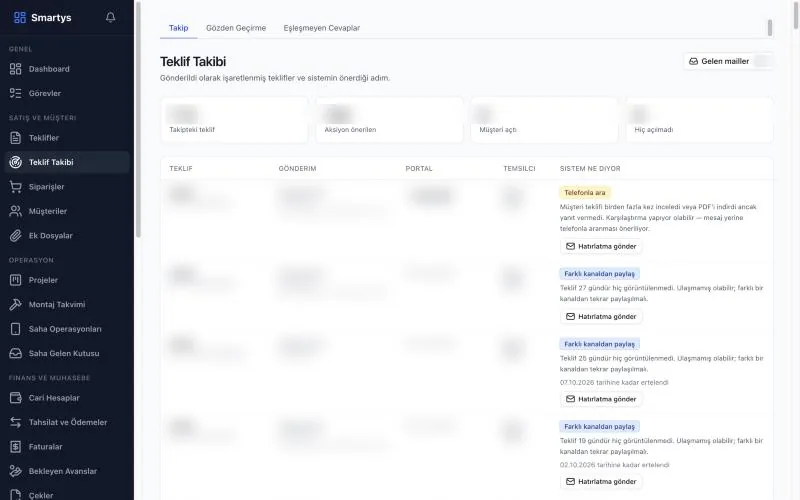Open Tahsilat ve Ödemeler page

67,422
